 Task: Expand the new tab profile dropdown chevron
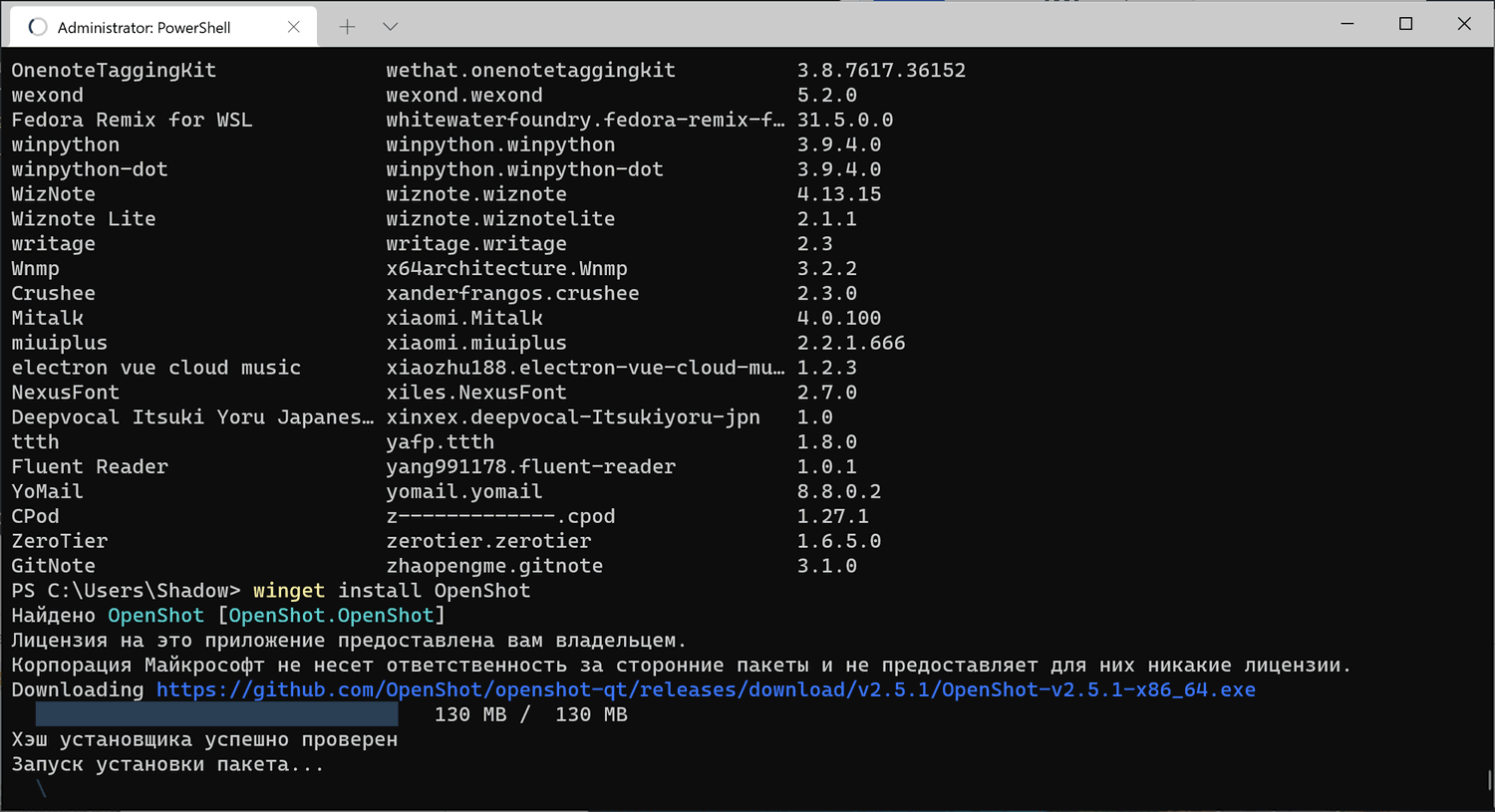point(391,27)
